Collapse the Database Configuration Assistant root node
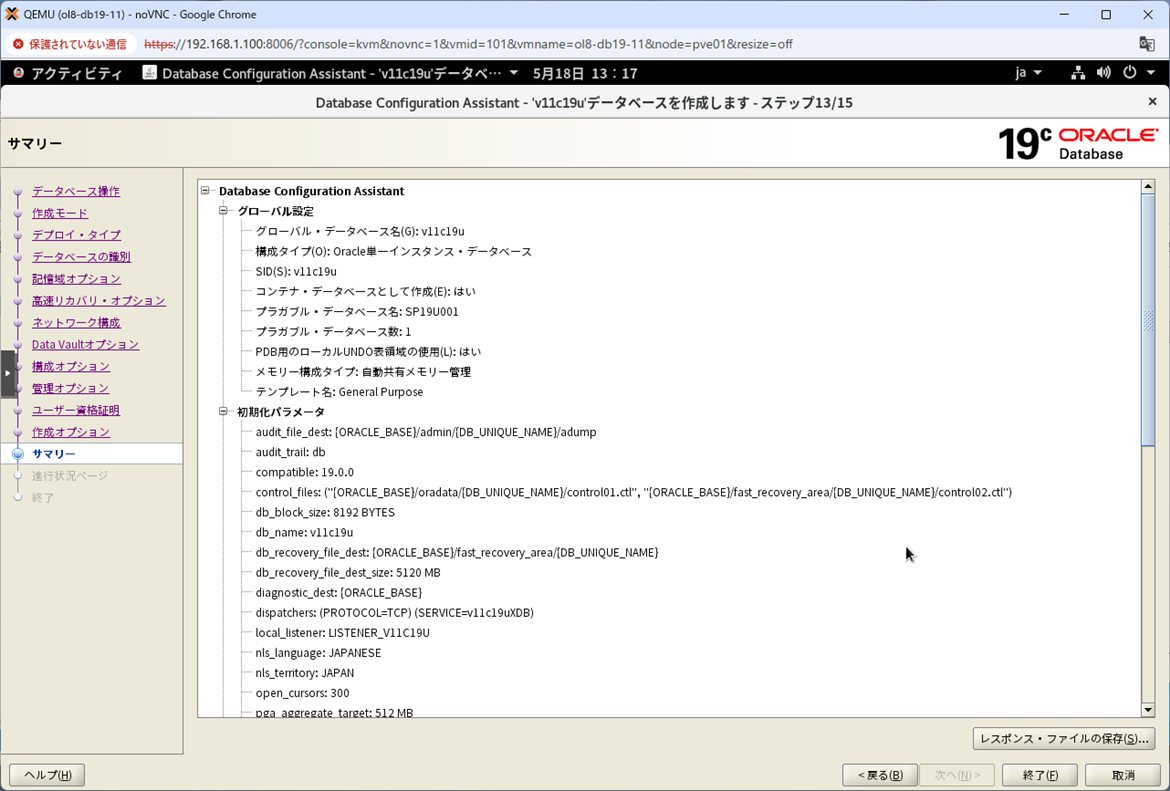1170x791 pixels. [205, 191]
